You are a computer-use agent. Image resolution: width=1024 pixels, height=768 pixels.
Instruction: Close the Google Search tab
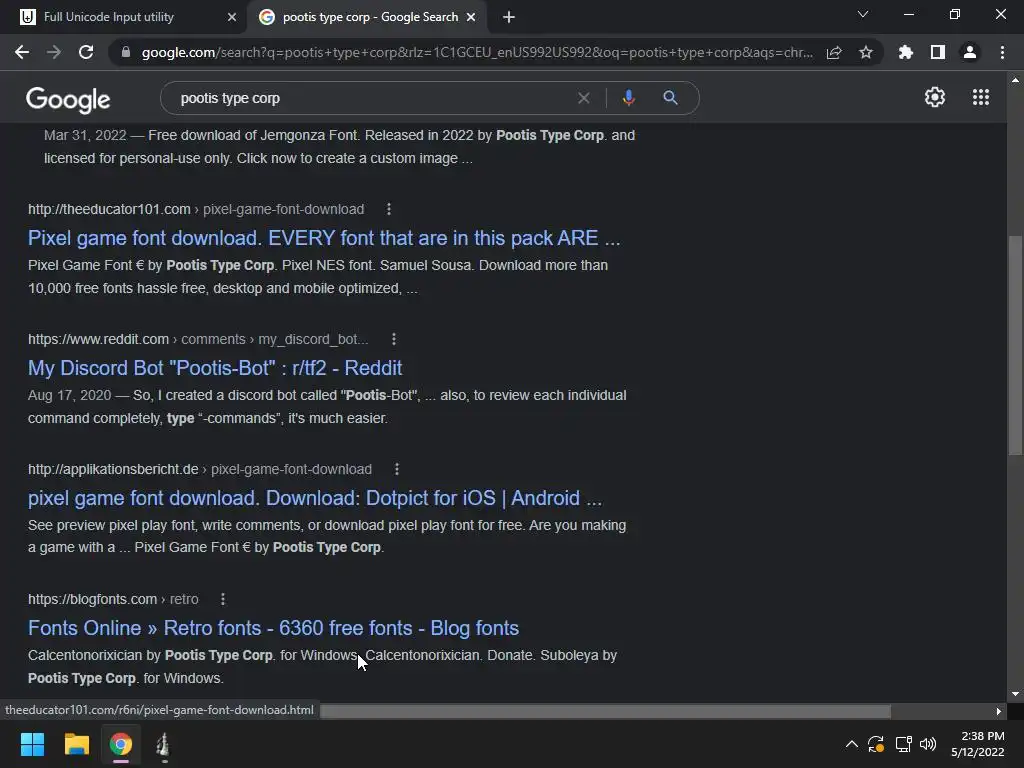pyautogui.click(x=471, y=17)
